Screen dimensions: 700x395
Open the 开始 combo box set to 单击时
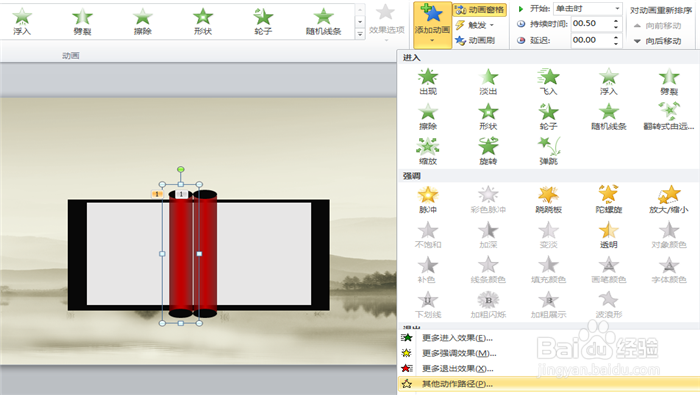[x=588, y=8]
